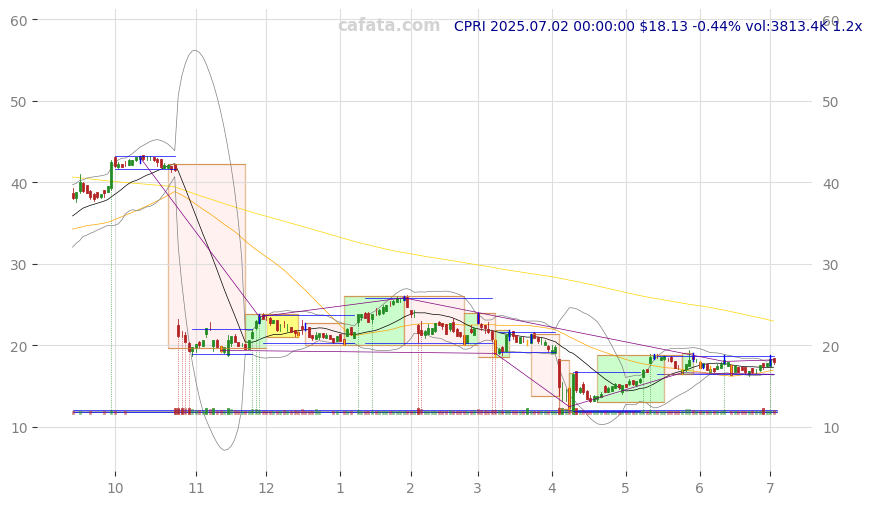The width and height of the screenshot is (872, 505).
Task: Click the right y-axis label 30
Action: (830, 265)
